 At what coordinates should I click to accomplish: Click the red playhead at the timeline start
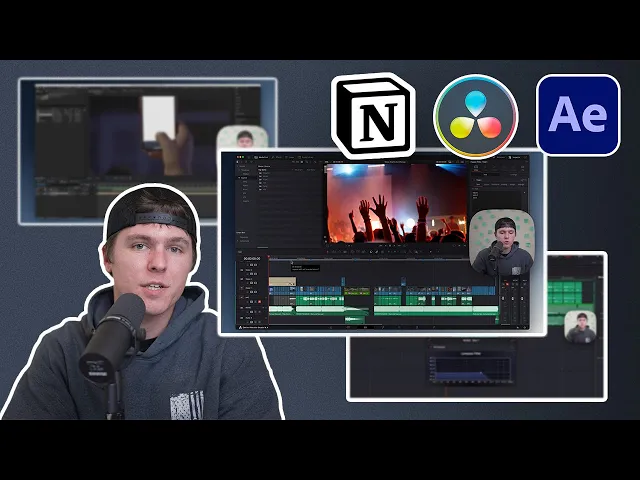pos(269,258)
